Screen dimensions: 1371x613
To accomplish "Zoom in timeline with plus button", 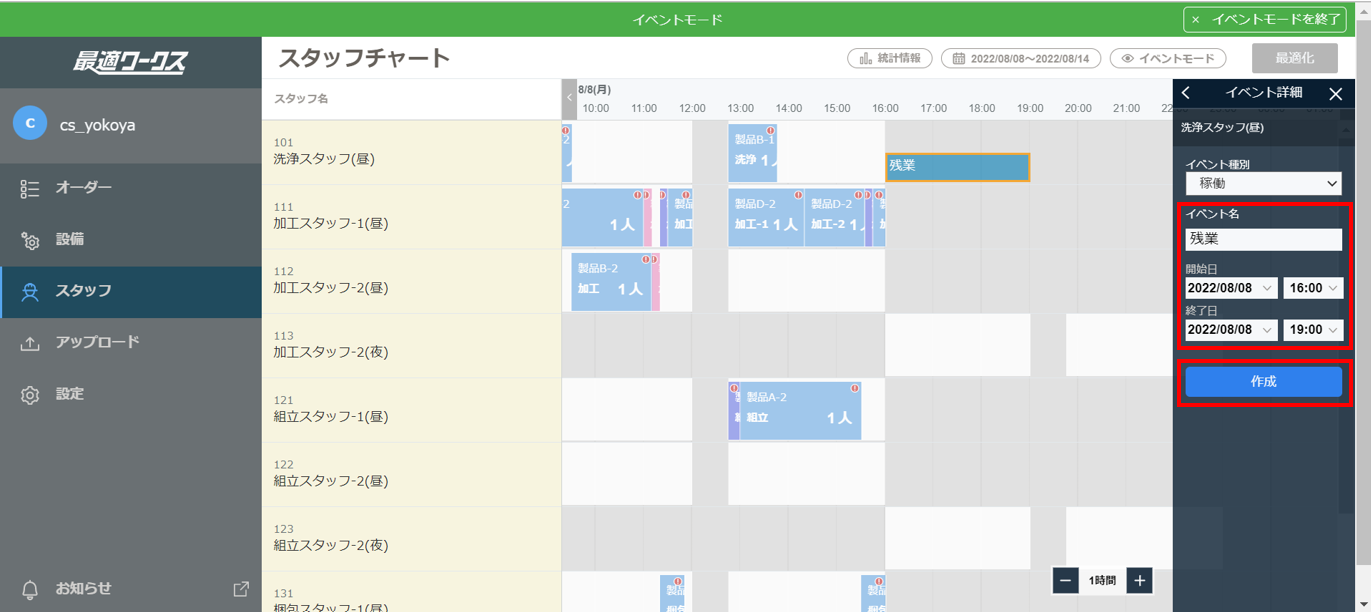I will pyautogui.click(x=1139, y=581).
